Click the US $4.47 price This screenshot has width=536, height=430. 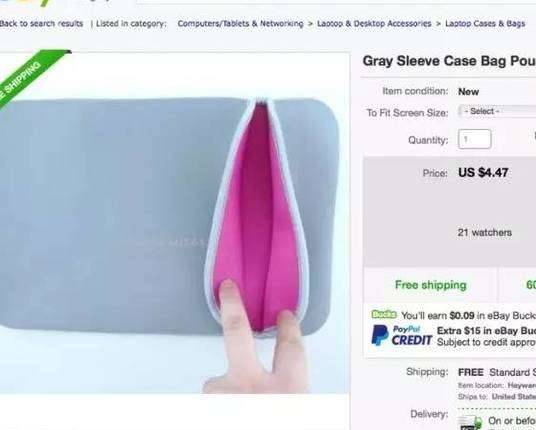483,173
